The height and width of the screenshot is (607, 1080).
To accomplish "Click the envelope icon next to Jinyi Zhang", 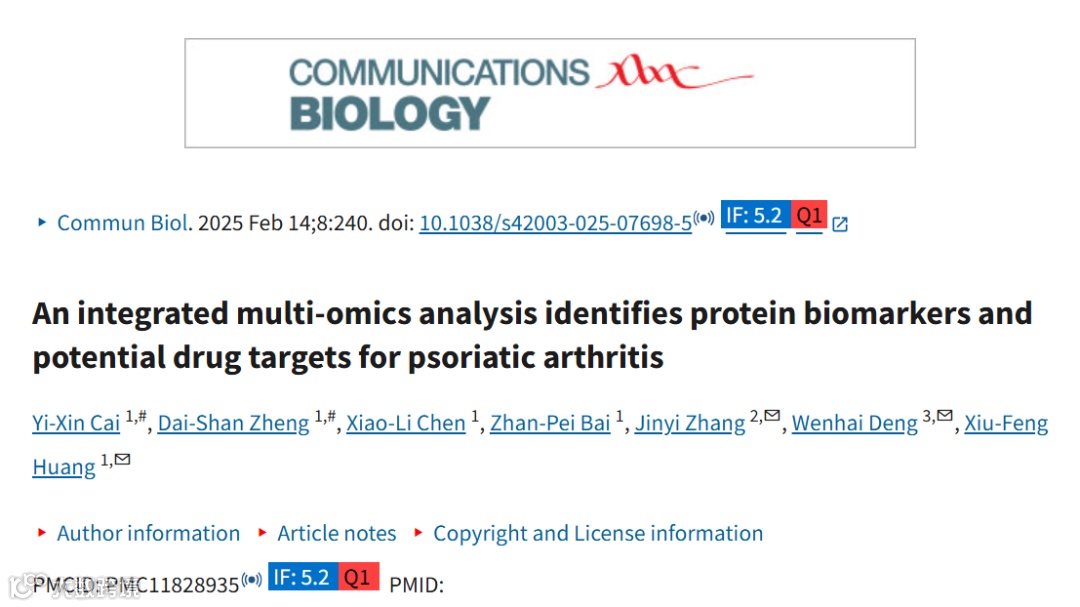I will coord(772,415).
